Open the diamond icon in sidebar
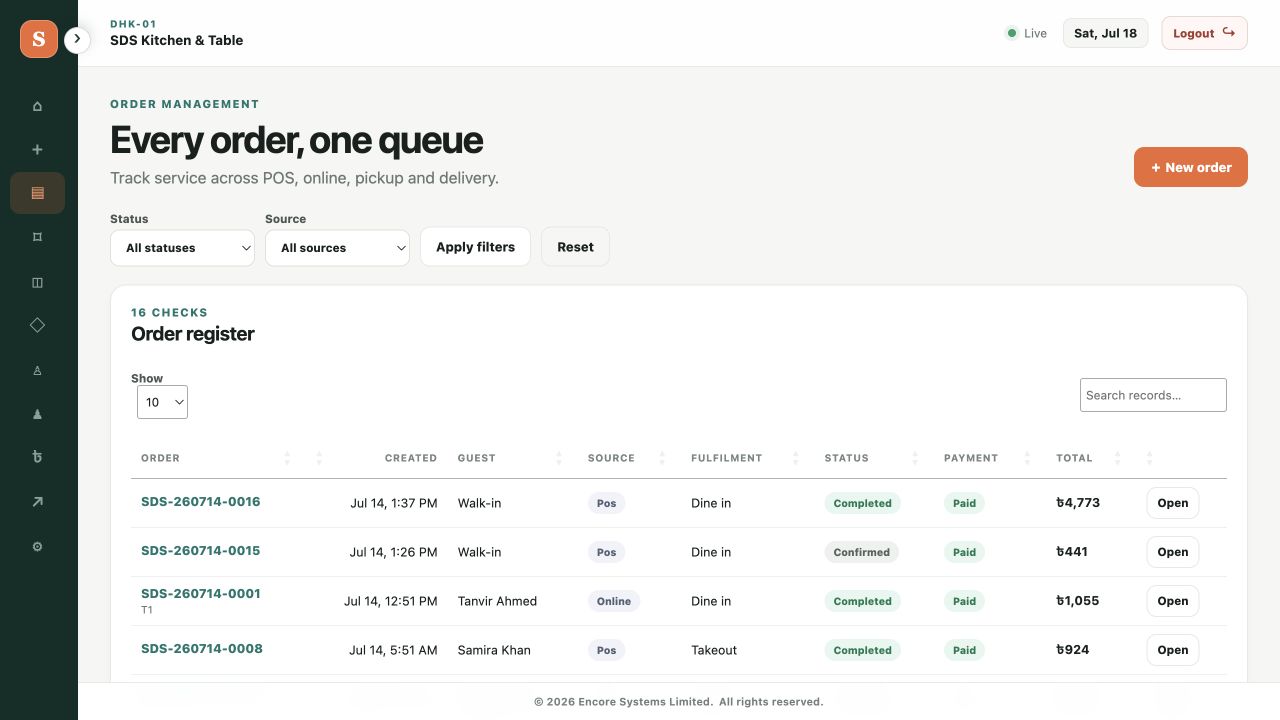The width and height of the screenshot is (1280, 720). point(37,325)
